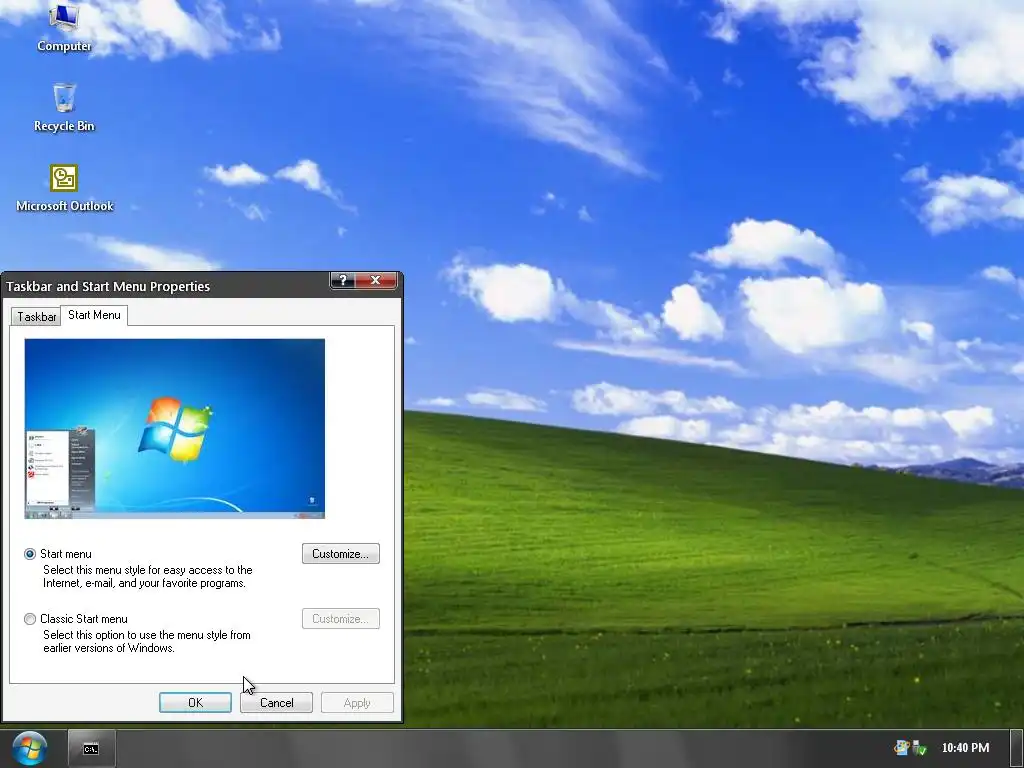Open the Computer desktop icon

click(64, 27)
